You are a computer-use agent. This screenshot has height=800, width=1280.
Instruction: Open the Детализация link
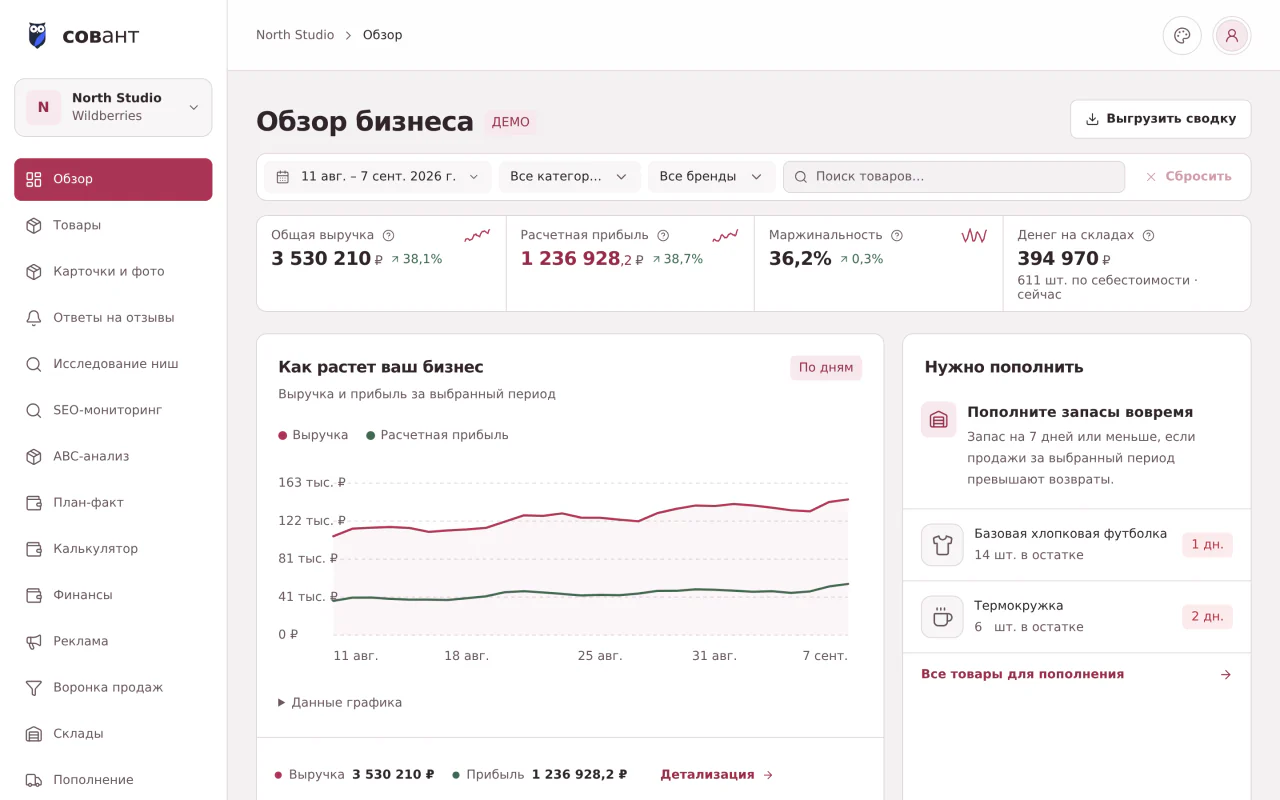click(717, 774)
